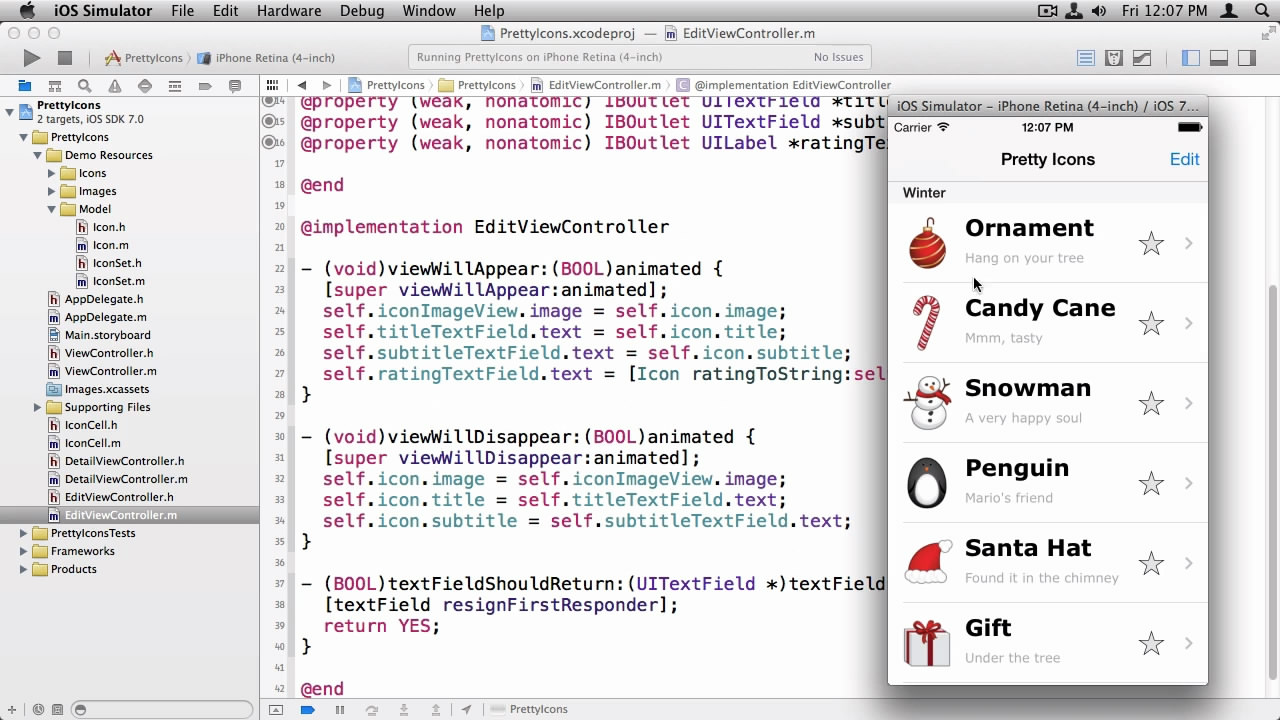Select Images.xcassets in navigator

pyautogui.click(x=107, y=389)
